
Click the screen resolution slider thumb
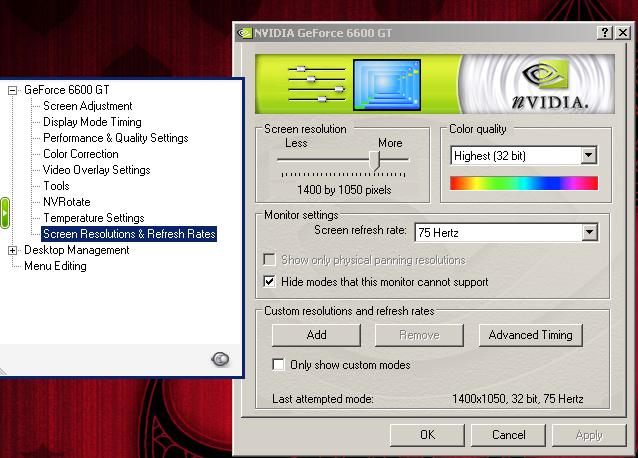click(374, 161)
